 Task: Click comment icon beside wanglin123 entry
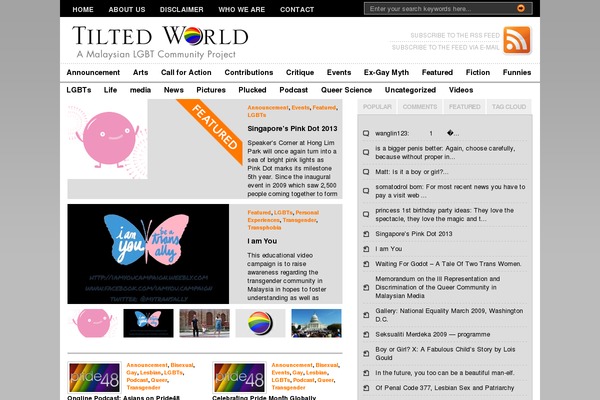click(x=366, y=133)
